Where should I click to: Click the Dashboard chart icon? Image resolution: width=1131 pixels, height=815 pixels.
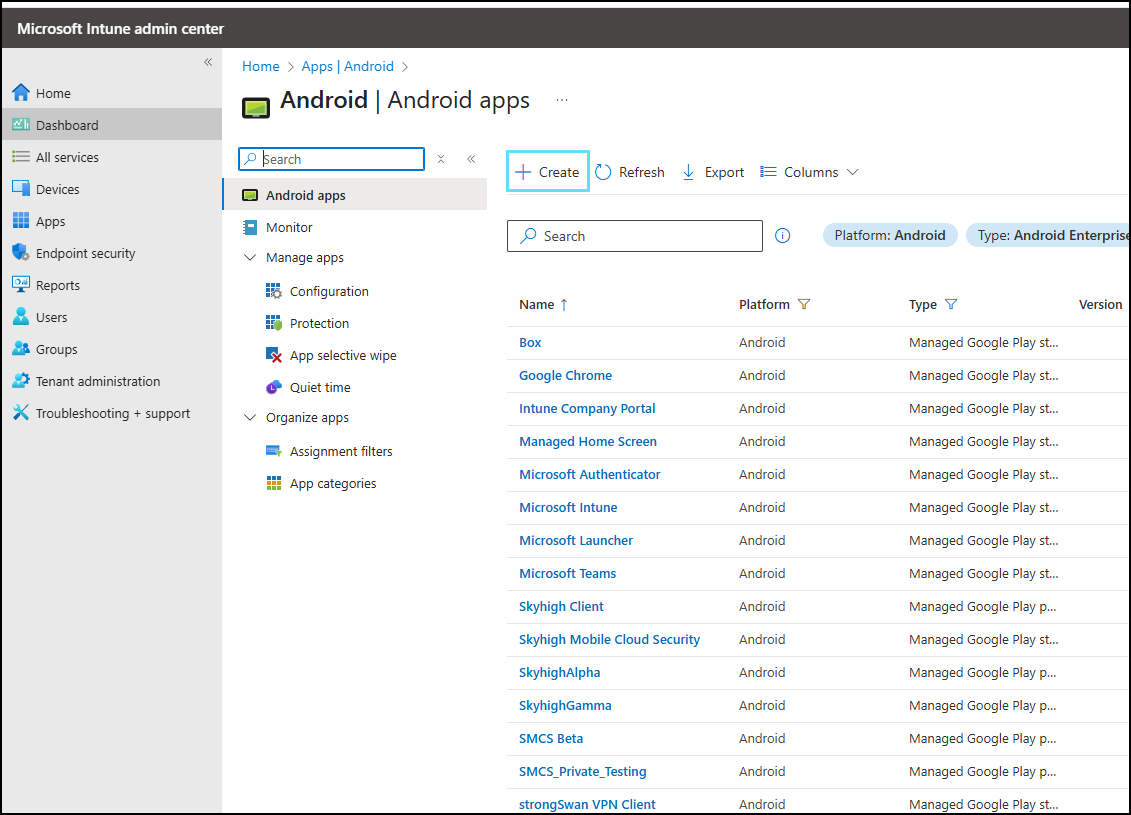21,125
